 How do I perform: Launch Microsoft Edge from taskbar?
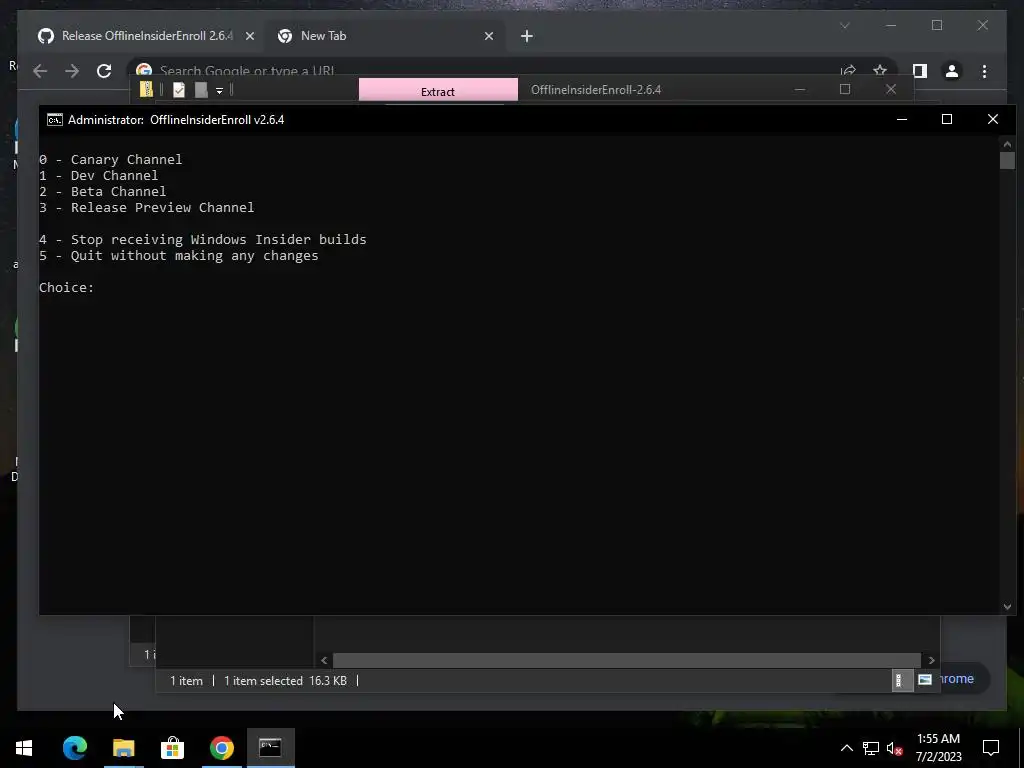[x=74, y=748]
